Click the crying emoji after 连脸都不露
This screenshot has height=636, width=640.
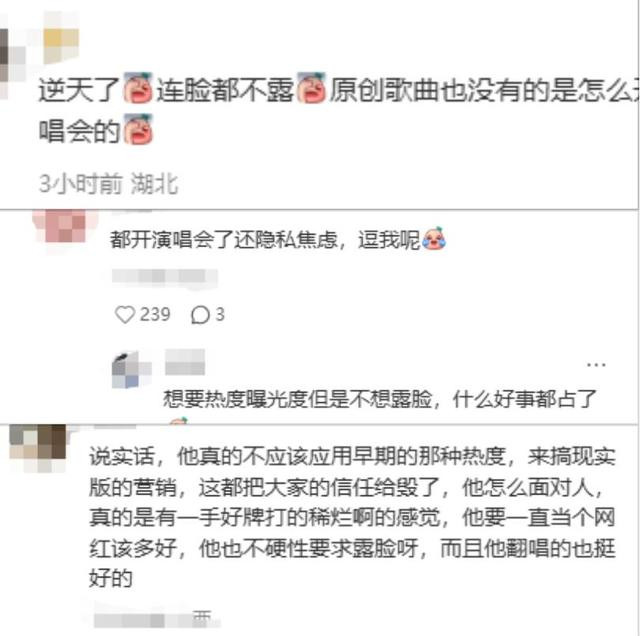pos(311,88)
